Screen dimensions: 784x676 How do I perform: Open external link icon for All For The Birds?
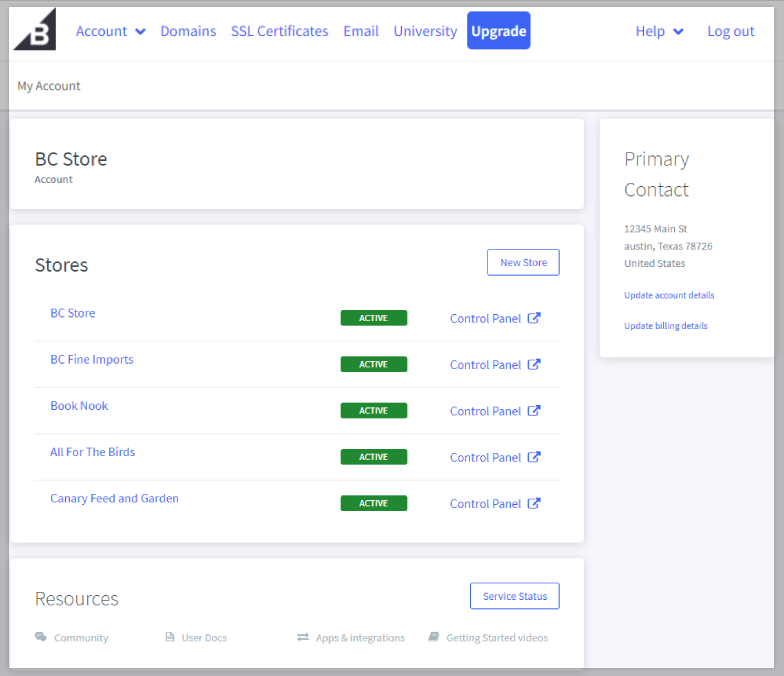[534, 457]
